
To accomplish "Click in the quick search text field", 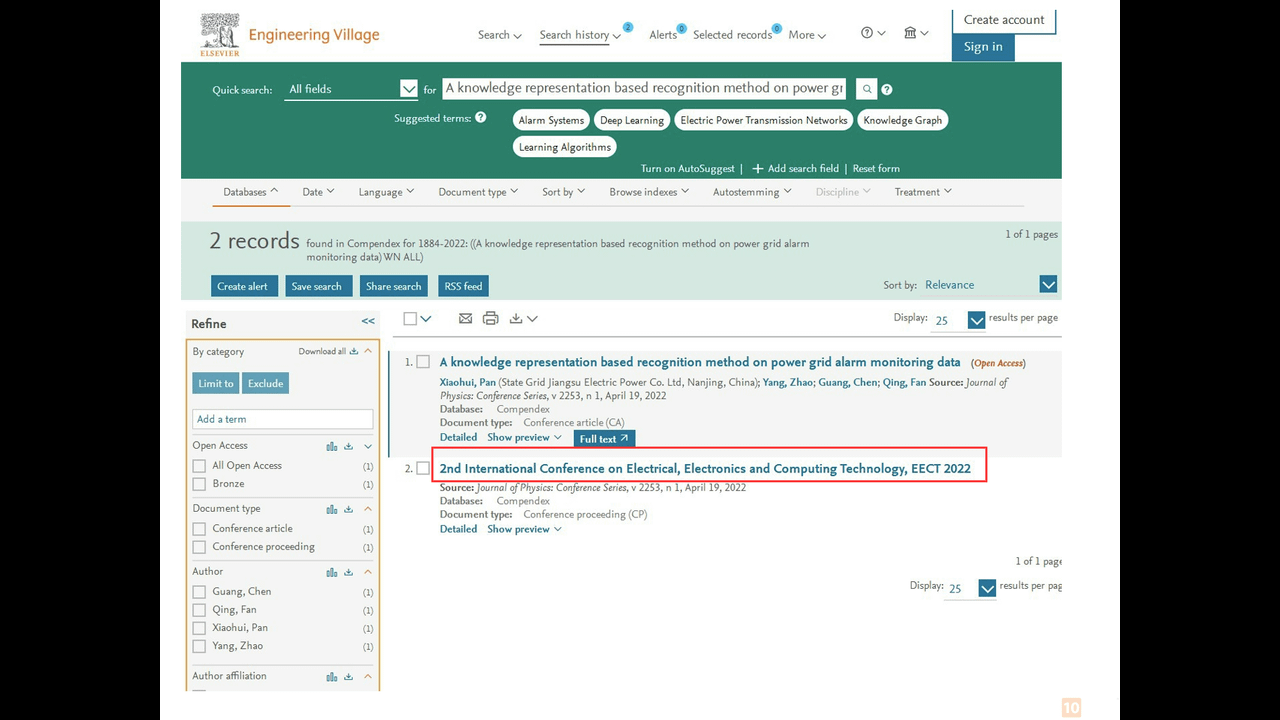I will 645,88.
